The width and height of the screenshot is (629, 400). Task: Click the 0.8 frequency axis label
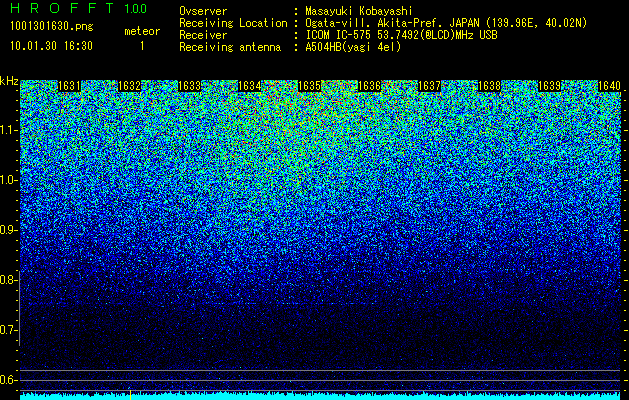[8, 280]
